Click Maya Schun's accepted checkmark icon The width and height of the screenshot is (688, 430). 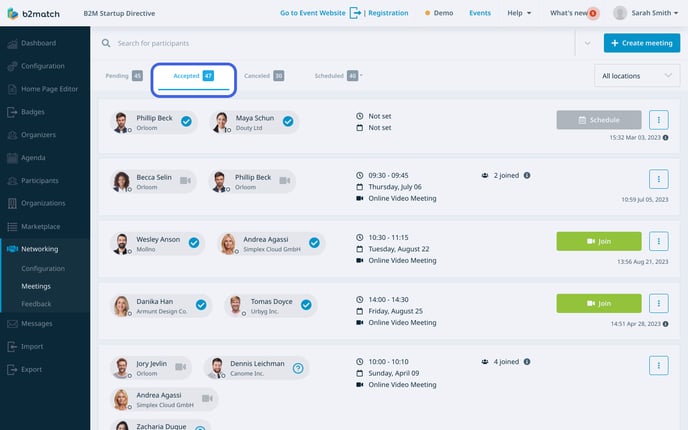click(288, 122)
